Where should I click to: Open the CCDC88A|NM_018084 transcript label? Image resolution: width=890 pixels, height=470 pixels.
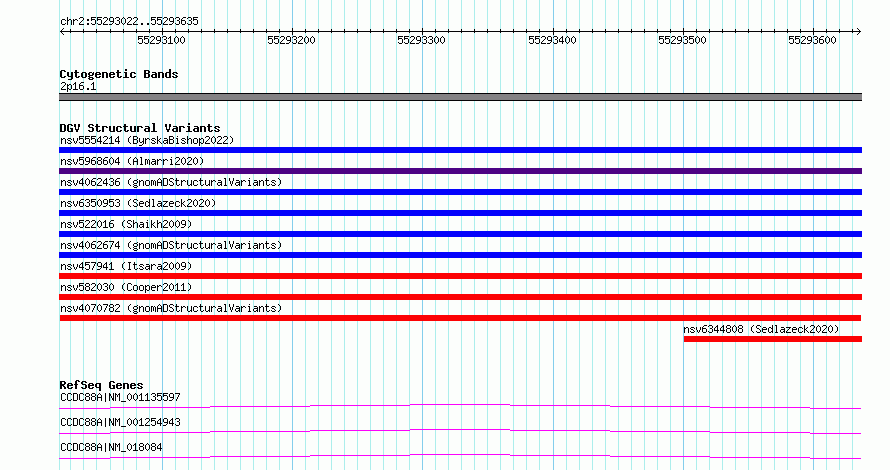(x=111, y=447)
